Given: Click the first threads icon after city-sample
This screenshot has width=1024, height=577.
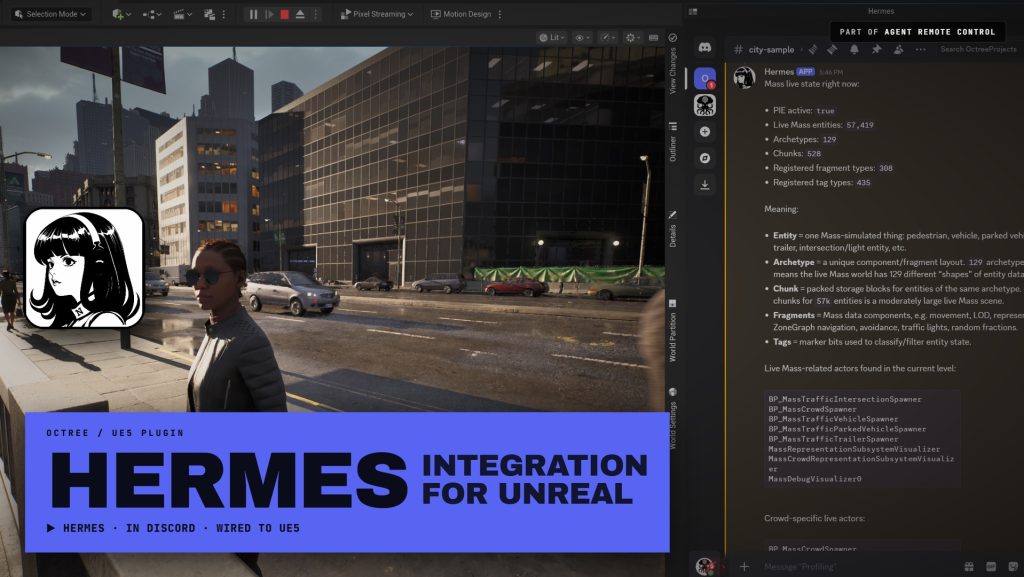Looking at the screenshot, I should click(813, 50).
